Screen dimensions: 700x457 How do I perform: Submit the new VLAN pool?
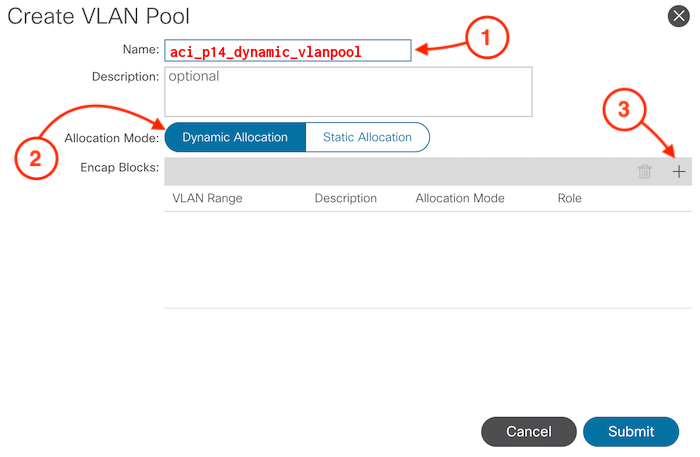[x=631, y=431]
